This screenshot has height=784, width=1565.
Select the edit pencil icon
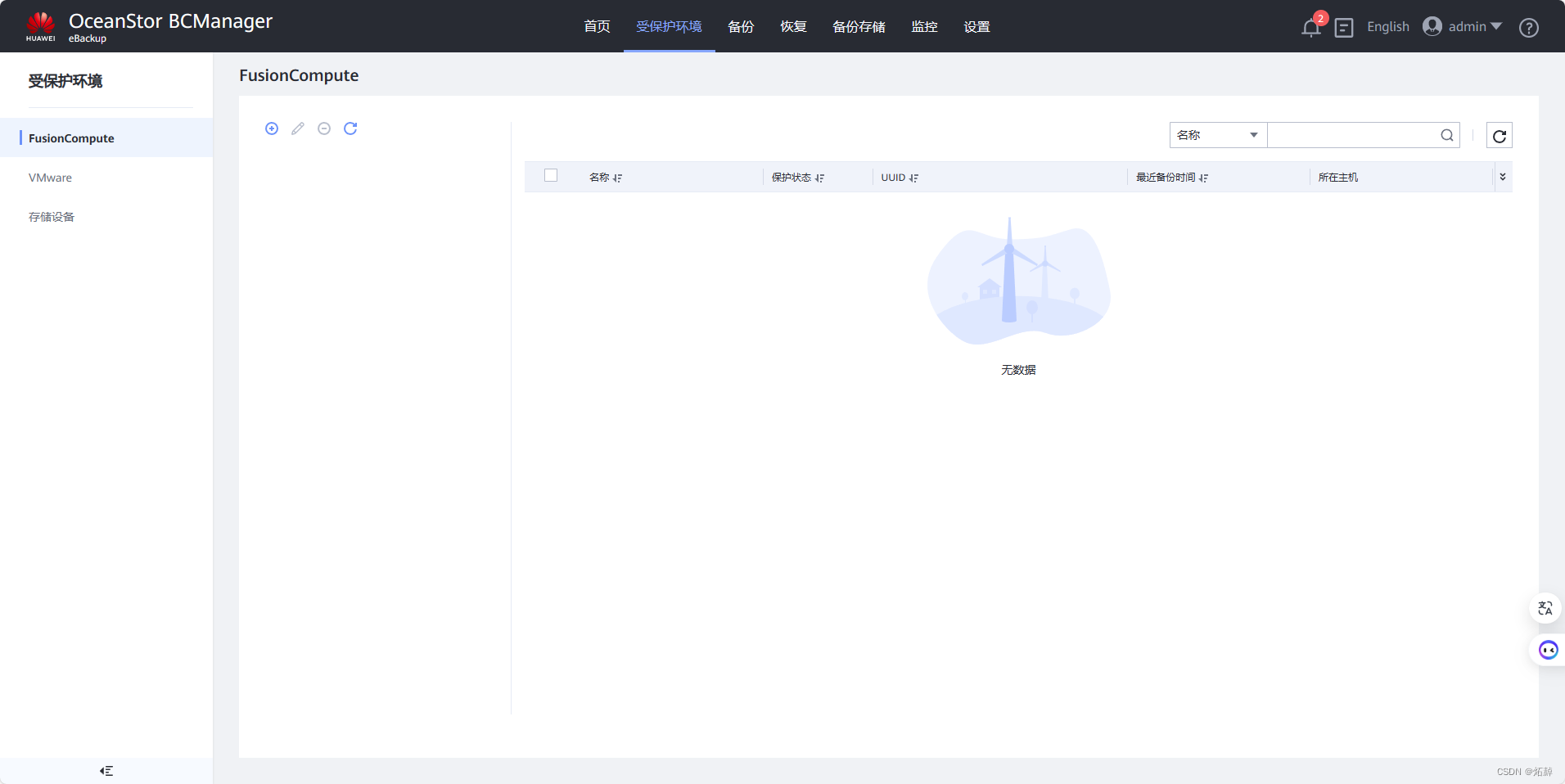pyautogui.click(x=298, y=128)
